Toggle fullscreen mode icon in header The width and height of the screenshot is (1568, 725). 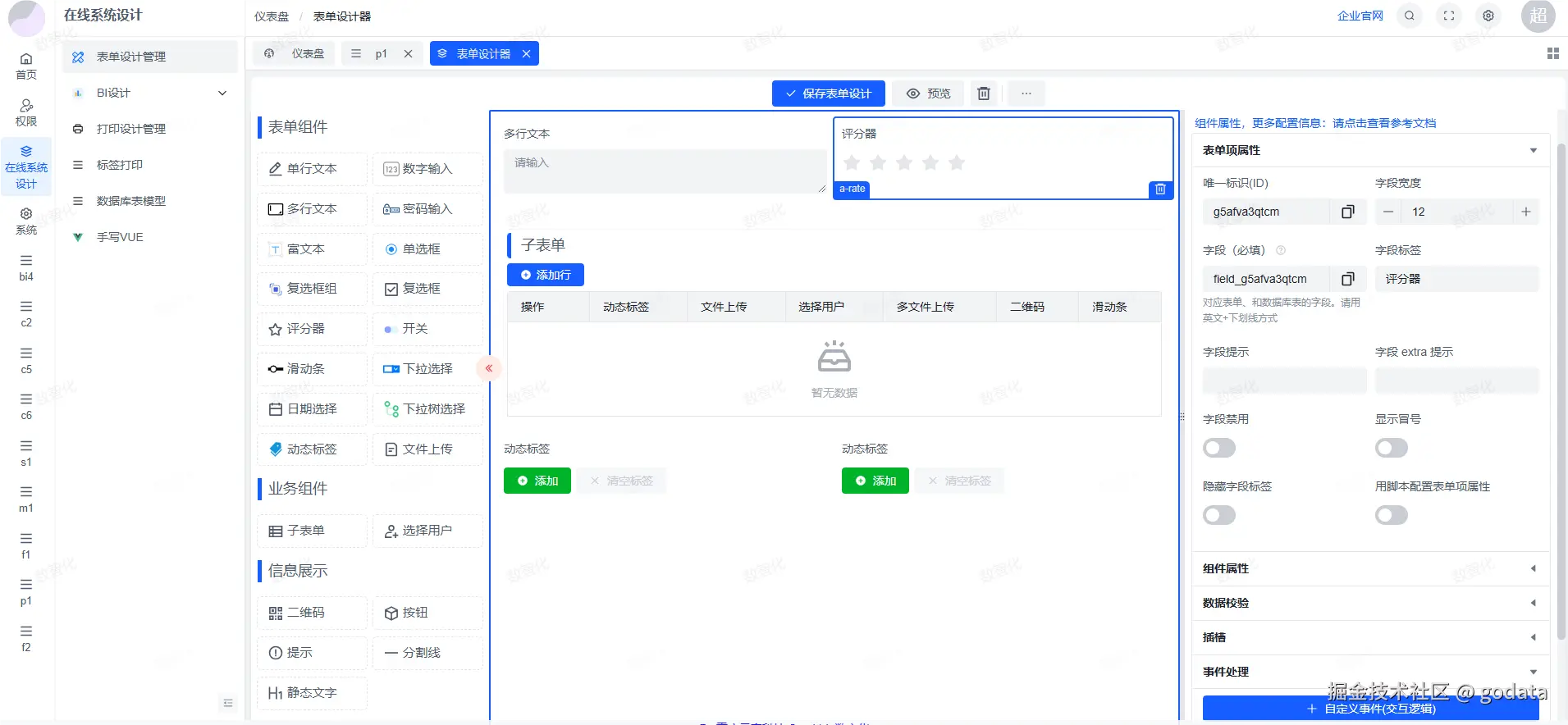pos(1449,16)
